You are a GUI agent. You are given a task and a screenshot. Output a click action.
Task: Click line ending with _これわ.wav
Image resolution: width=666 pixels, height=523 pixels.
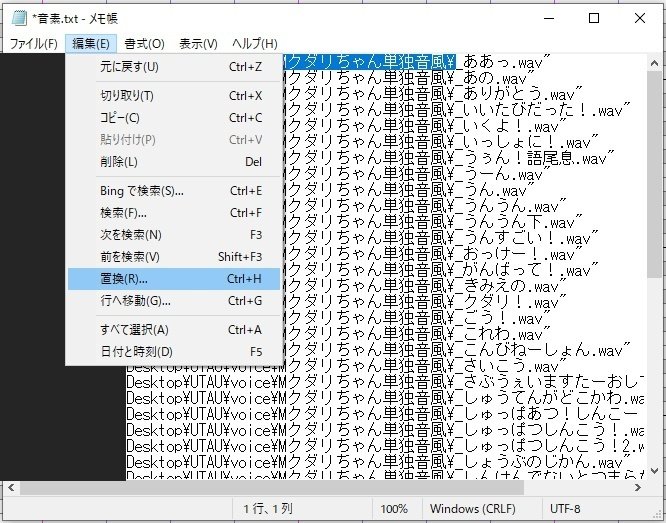click(416, 334)
